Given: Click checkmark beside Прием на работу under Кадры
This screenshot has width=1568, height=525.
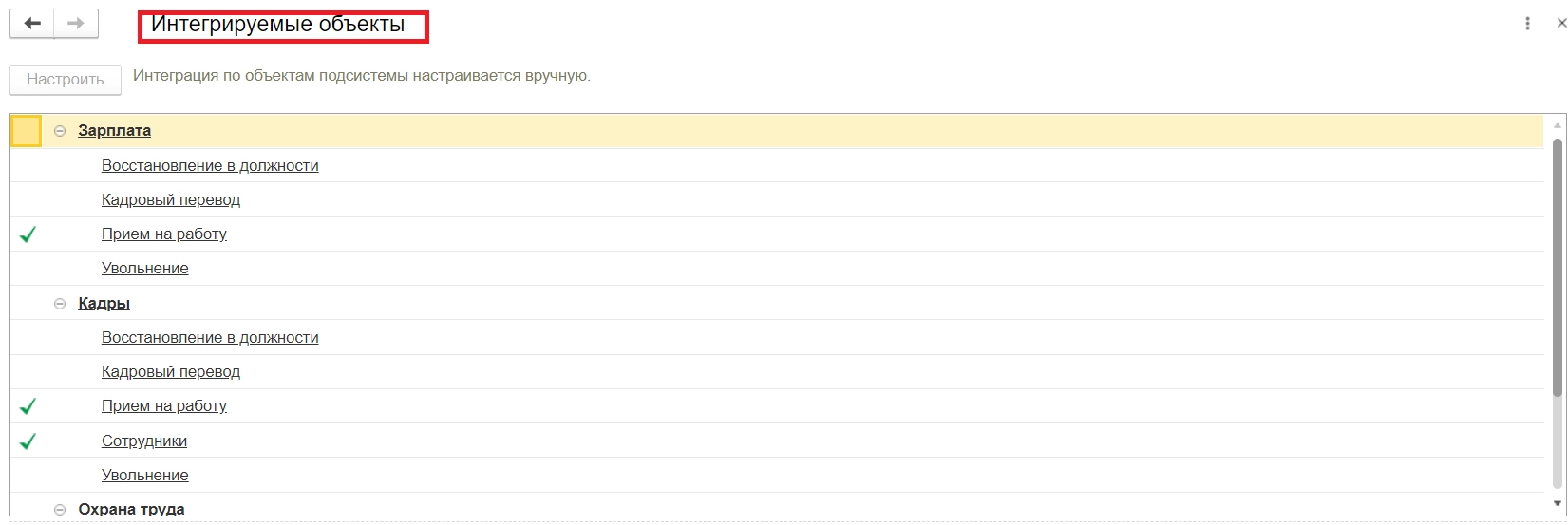Looking at the screenshot, I should tap(28, 406).
